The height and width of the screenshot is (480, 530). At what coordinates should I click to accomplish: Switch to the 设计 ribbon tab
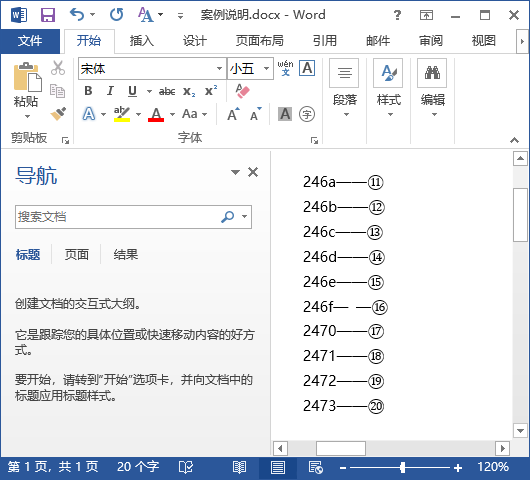[x=195, y=41]
